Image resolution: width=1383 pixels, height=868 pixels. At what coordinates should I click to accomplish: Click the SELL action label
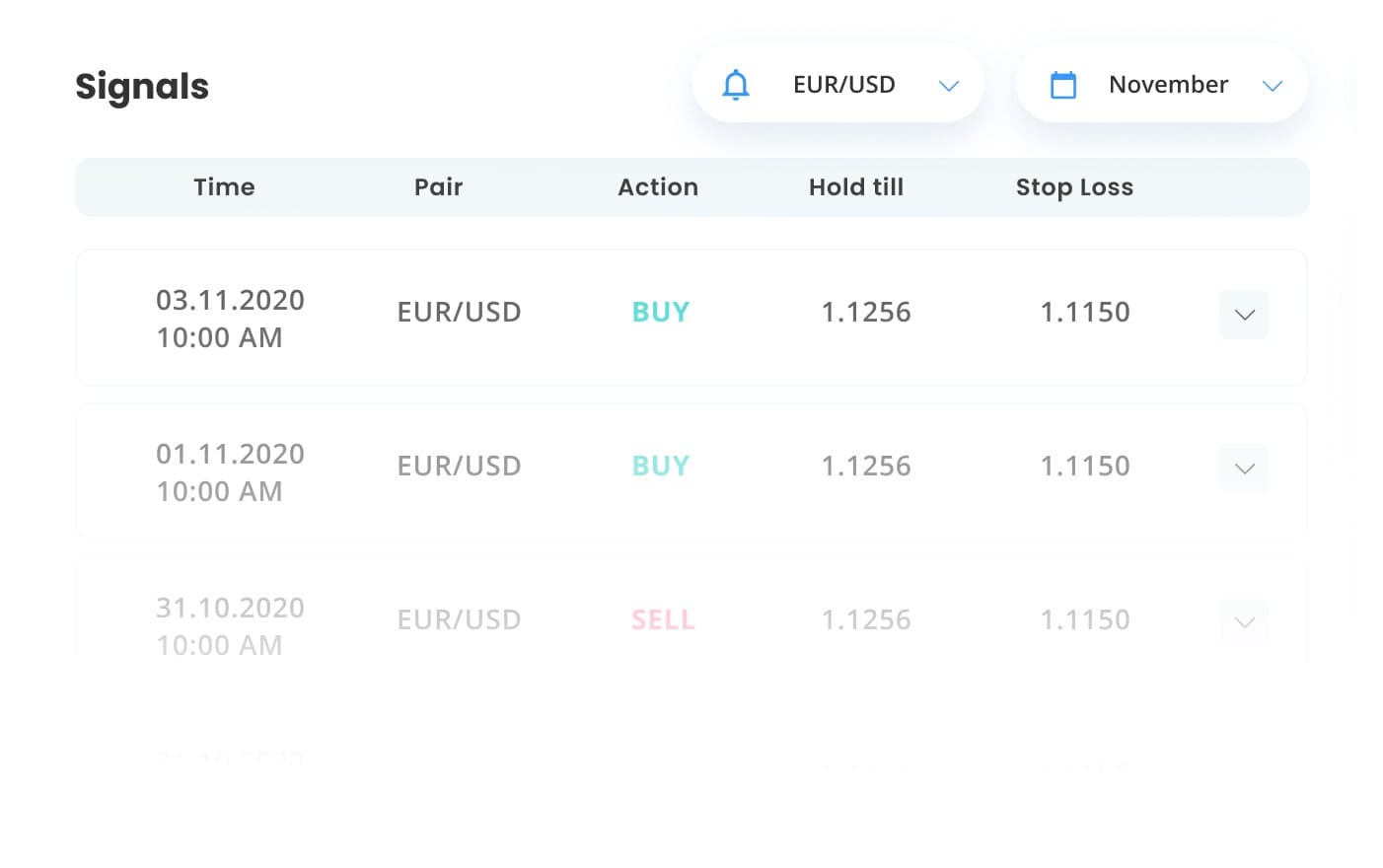click(663, 619)
